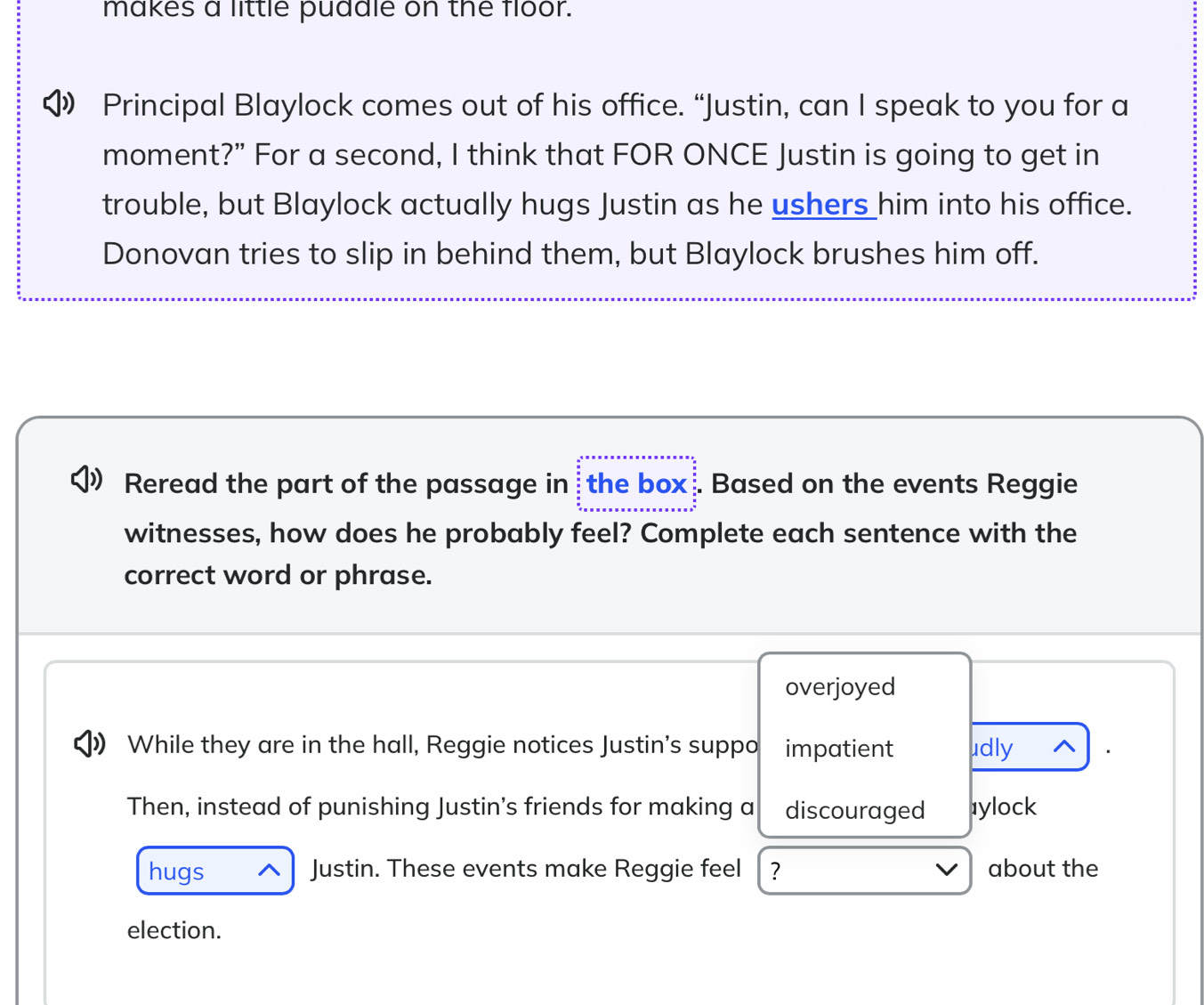Play audio for the fill-in sentence
The width and height of the screenshot is (1204, 1005).
point(90,743)
